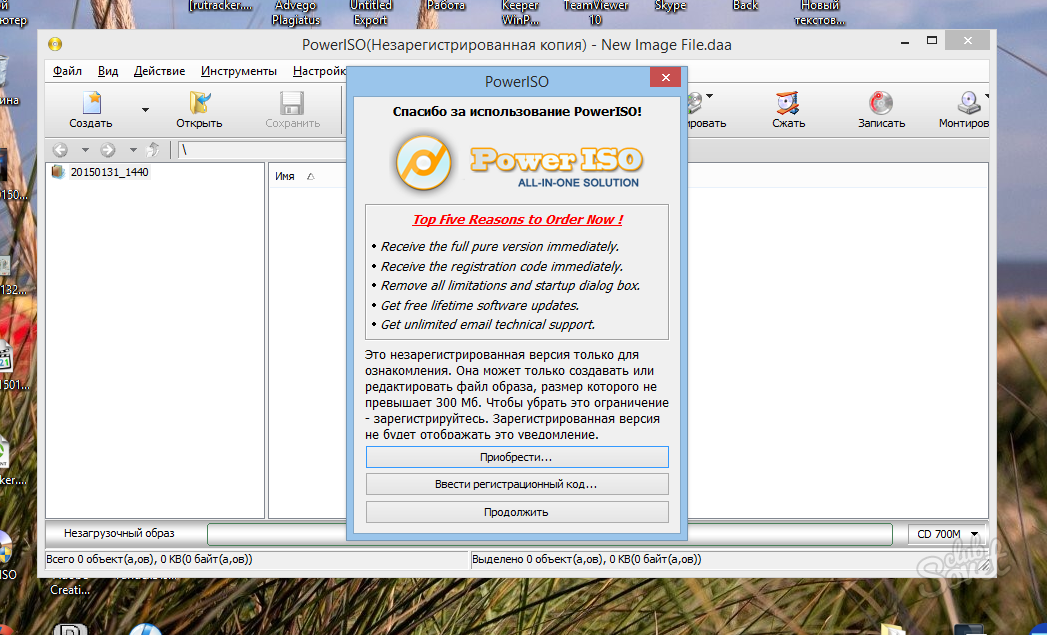Select the Advego Plagiatus desktop shortcut
Image resolution: width=1047 pixels, height=635 pixels.
click(x=296, y=13)
